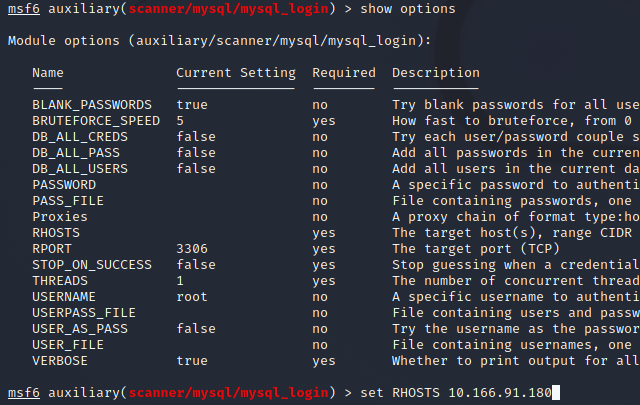Click the THREADS option name
The image size is (640, 405).
click(x=60, y=280)
